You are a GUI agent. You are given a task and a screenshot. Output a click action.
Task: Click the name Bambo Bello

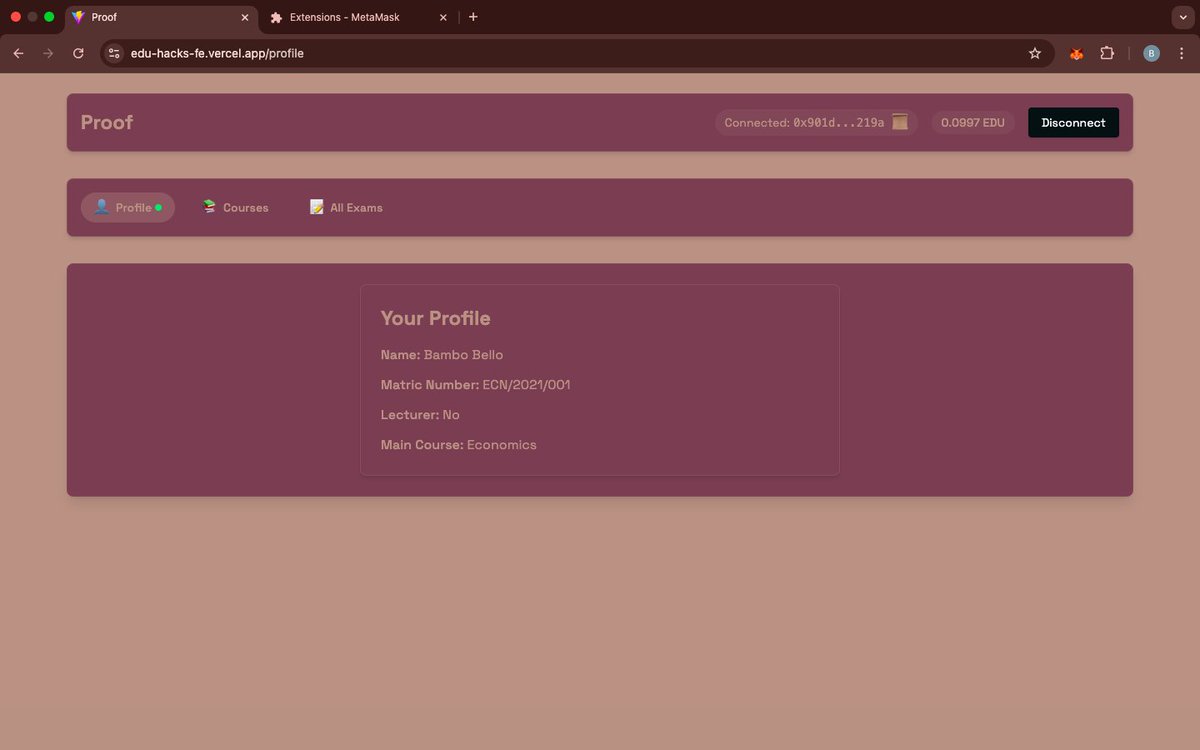pos(464,355)
